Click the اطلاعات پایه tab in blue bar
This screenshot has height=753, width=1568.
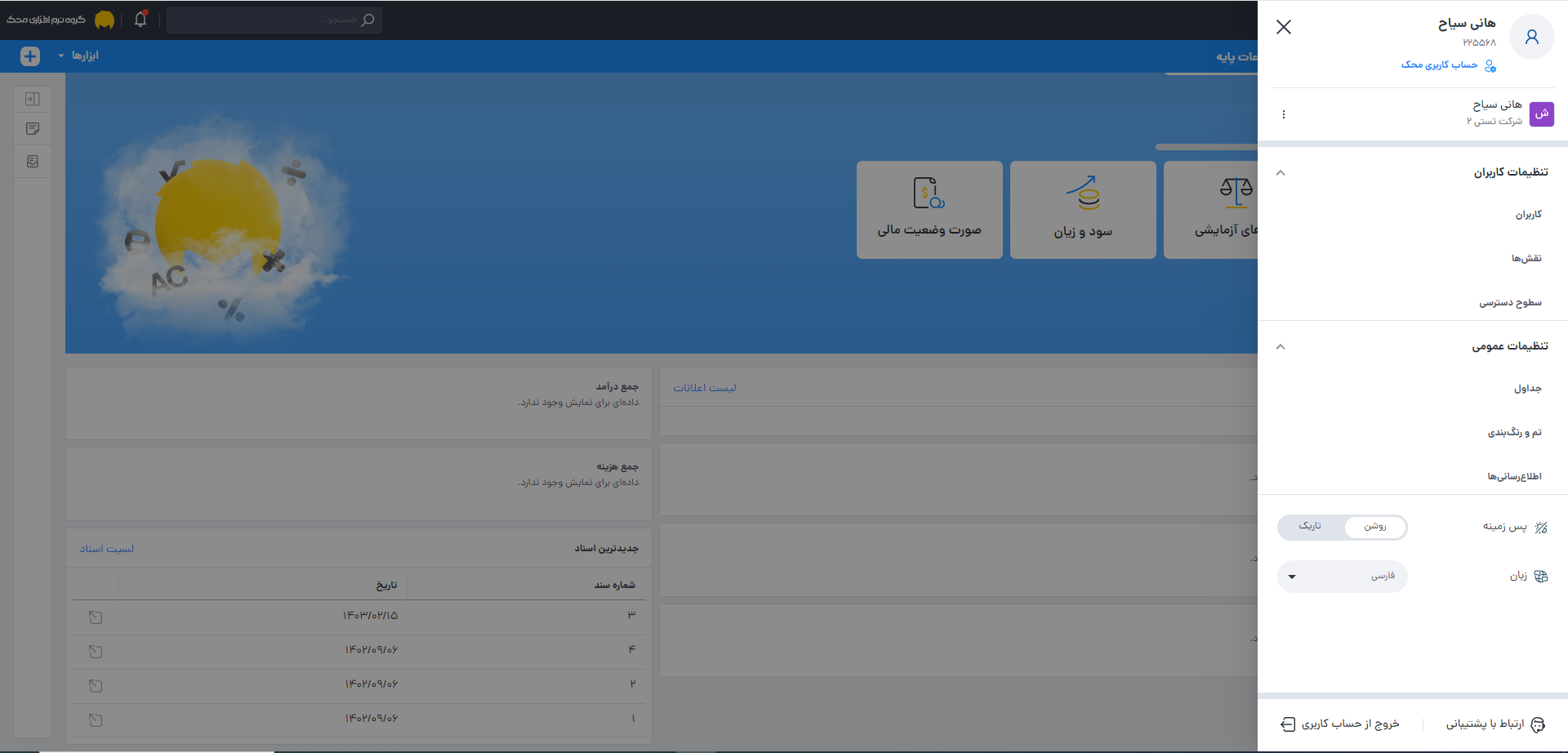point(1236,56)
